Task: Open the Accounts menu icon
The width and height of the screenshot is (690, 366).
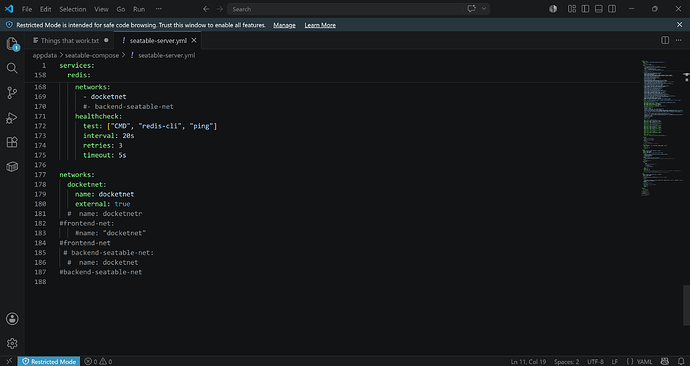Action: coord(12,319)
